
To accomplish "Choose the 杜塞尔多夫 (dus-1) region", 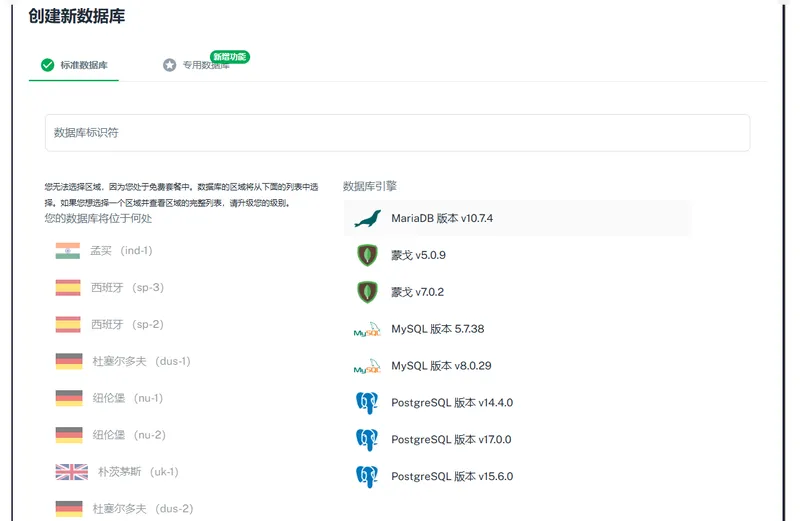I will pos(141,361).
